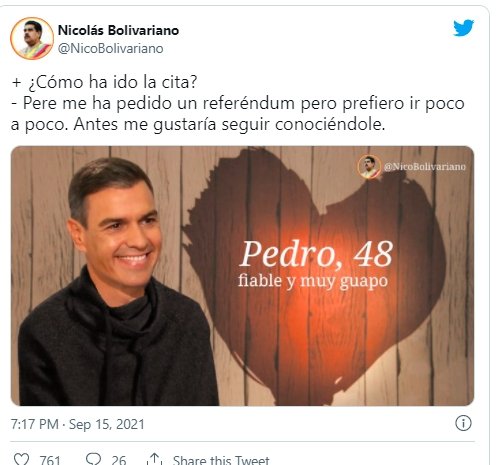Image resolution: width=496 pixels, height=465 pixels.
Task: Open the 7:17 PM · Sep 15, 2021 timestamp
Action: 78,424
